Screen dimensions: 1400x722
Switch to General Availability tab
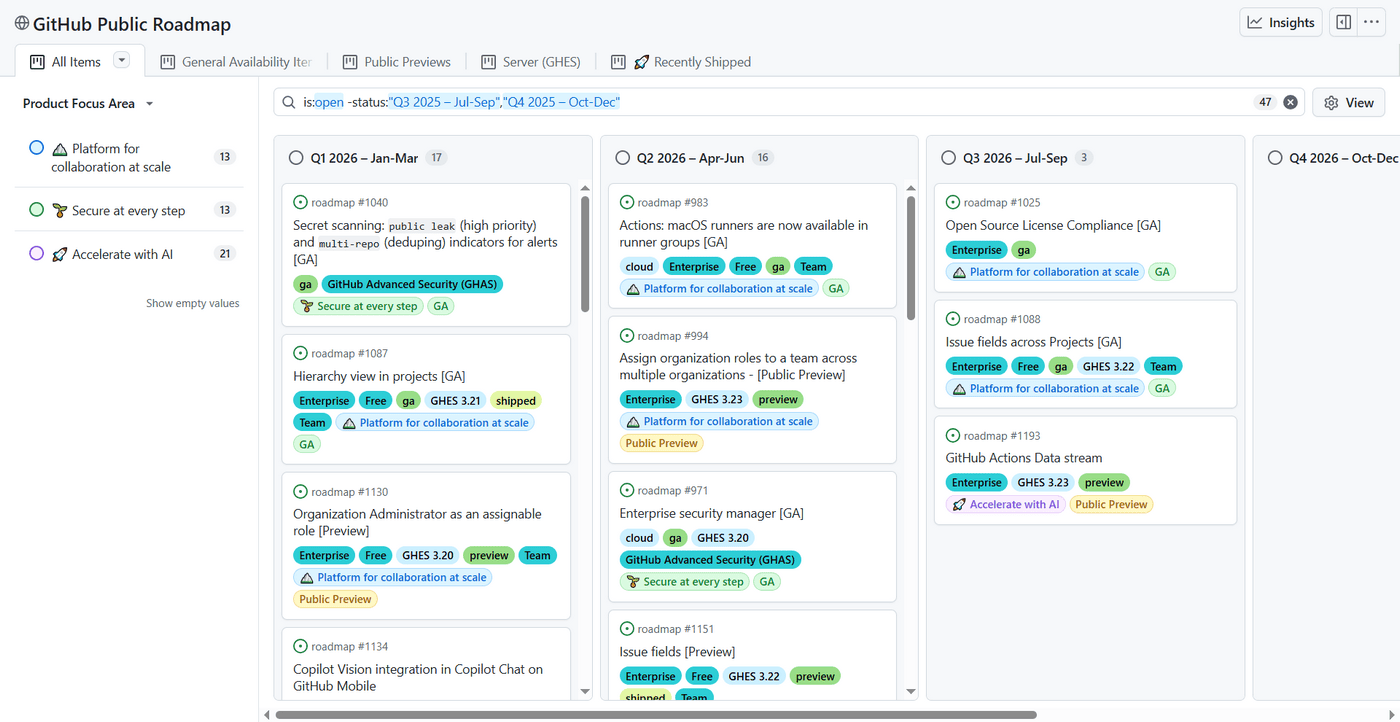point(236,62)
